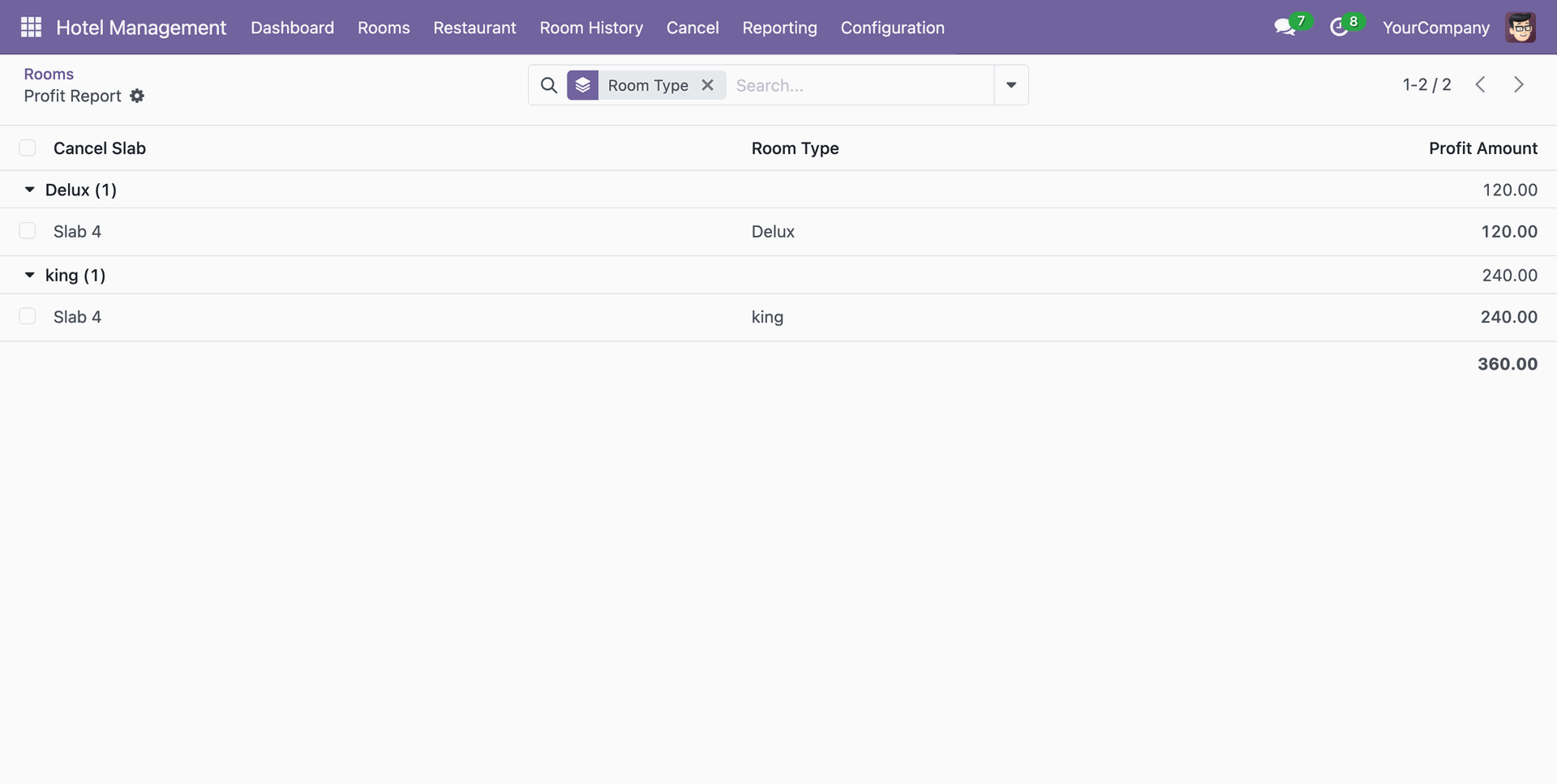Check the Slab 4 Delux row checkbox
Viewport: 1557px width, 784px height.
[x=28, y=232]
